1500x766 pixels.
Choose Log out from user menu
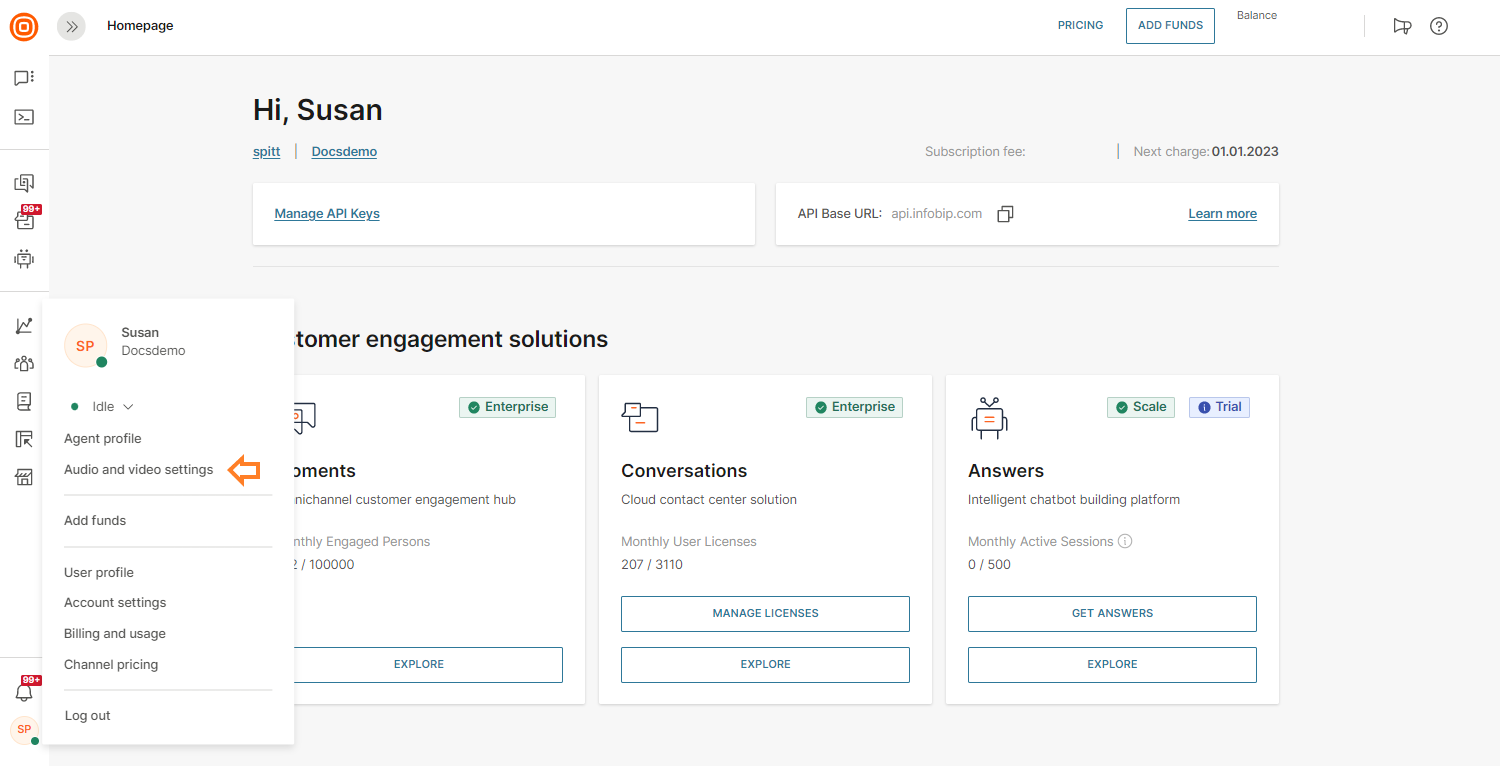[x=88, y=716]
